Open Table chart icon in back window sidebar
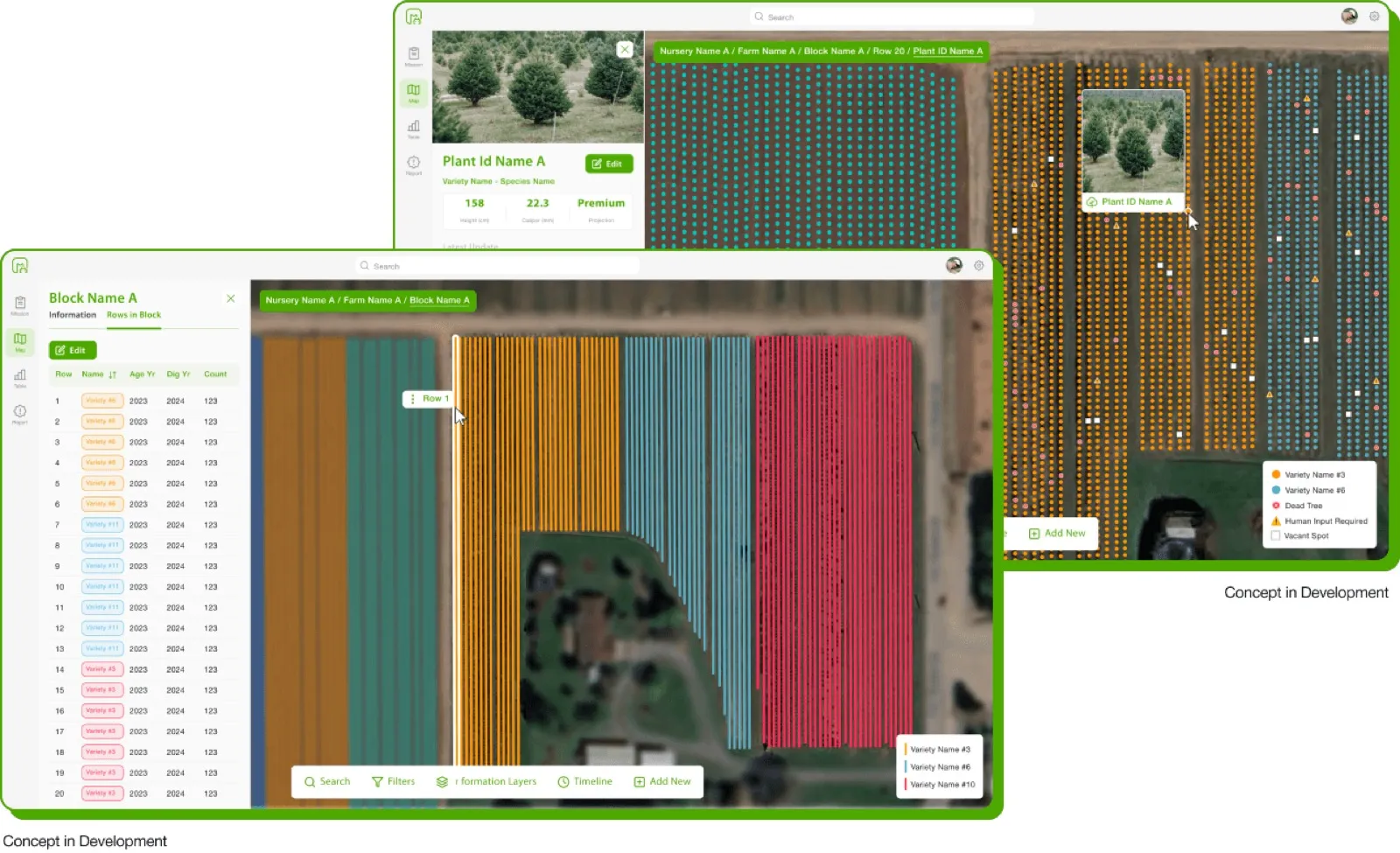The width and height of the screenshot is (1400, 853). 414,129
